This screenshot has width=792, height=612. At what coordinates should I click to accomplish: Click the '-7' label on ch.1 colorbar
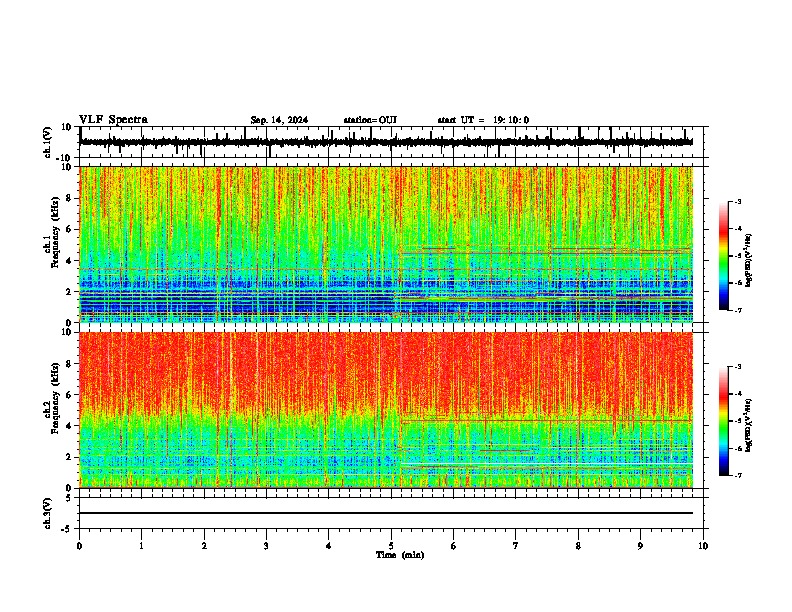coord(737,310)
